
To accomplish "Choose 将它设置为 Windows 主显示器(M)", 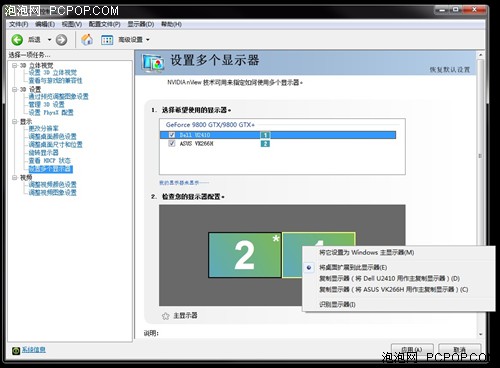I will click(x=367, y=253).
